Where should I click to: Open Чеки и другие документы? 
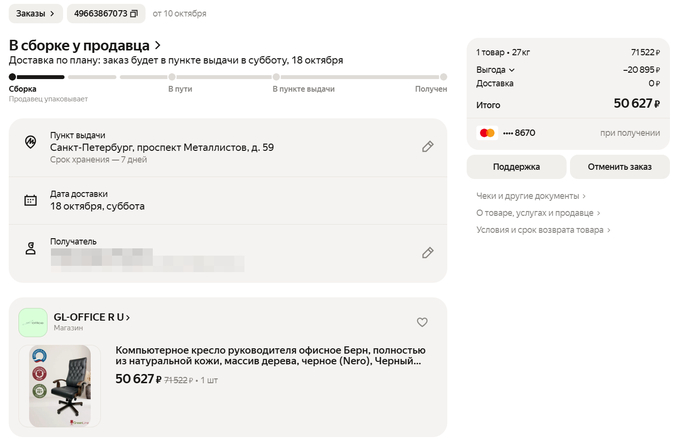point(530,196)
